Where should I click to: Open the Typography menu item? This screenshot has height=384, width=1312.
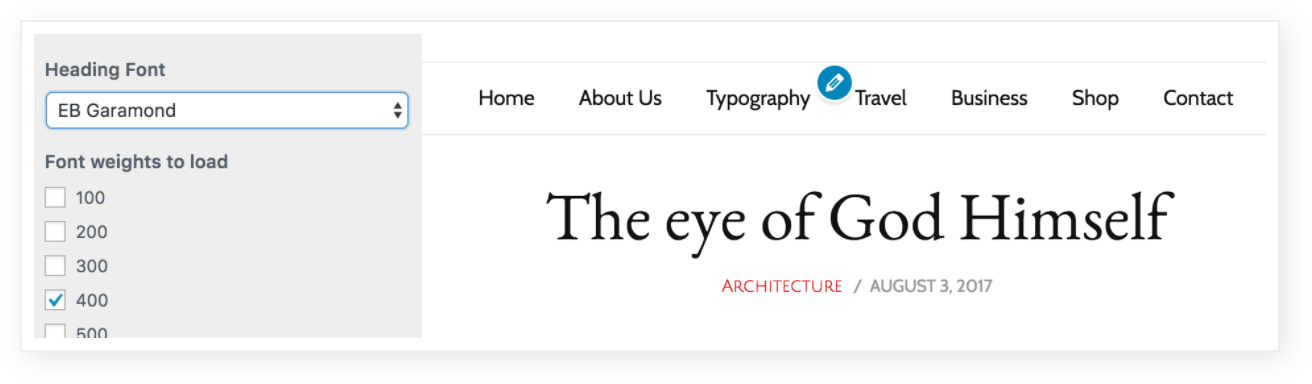(758, 98)
